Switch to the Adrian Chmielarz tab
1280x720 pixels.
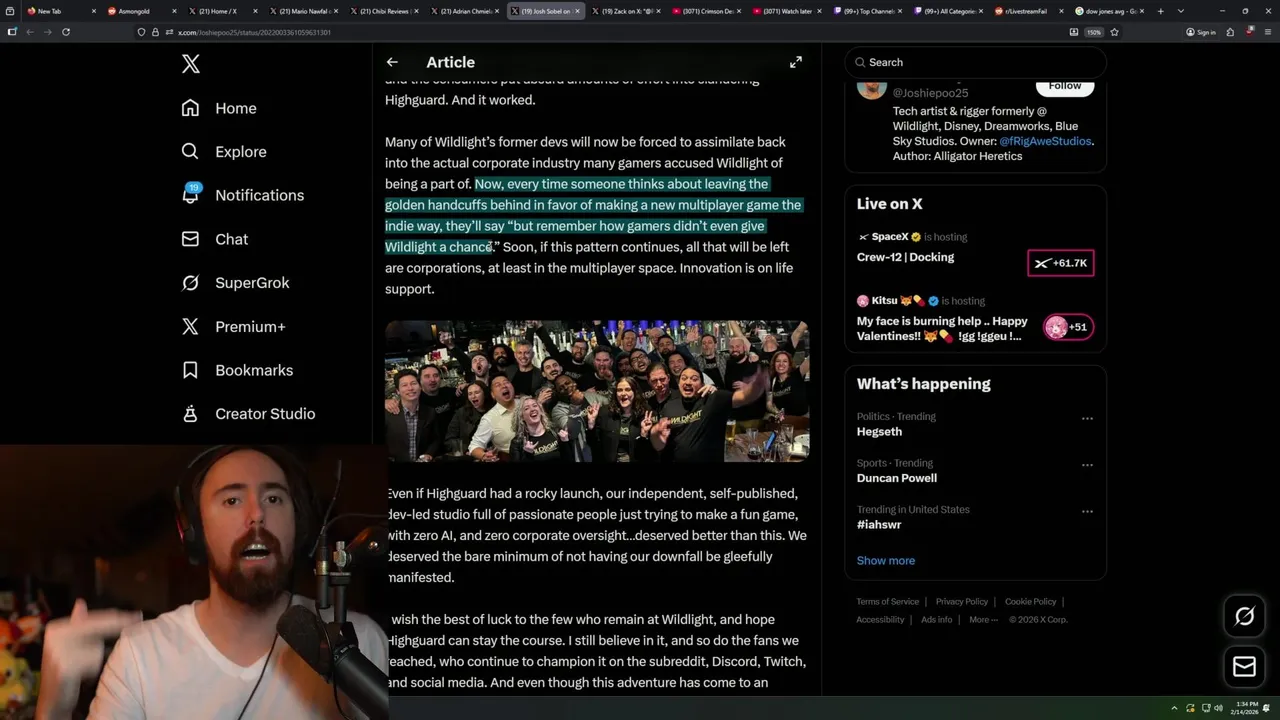click(463, 11)
